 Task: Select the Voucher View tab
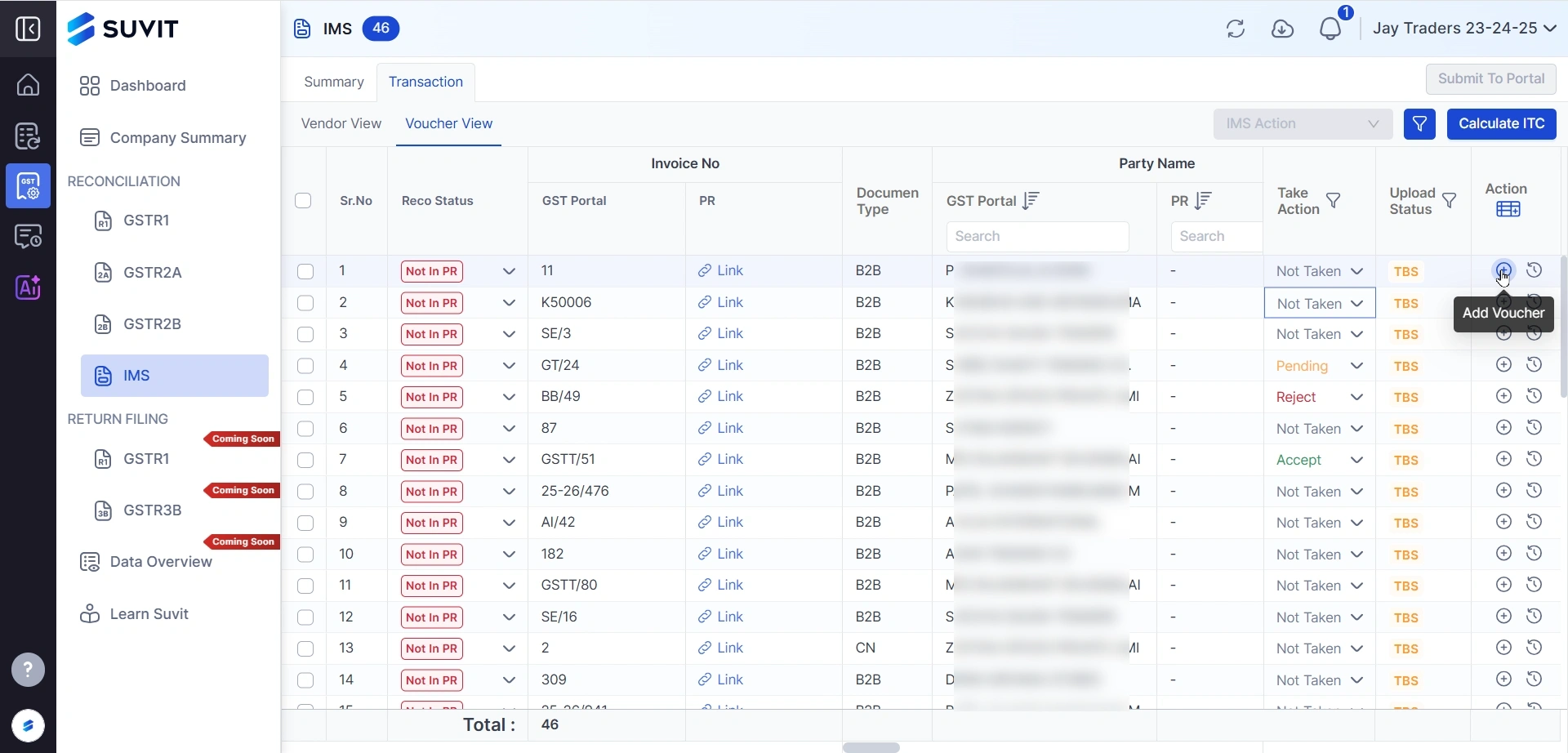click(x=448, y=124)
